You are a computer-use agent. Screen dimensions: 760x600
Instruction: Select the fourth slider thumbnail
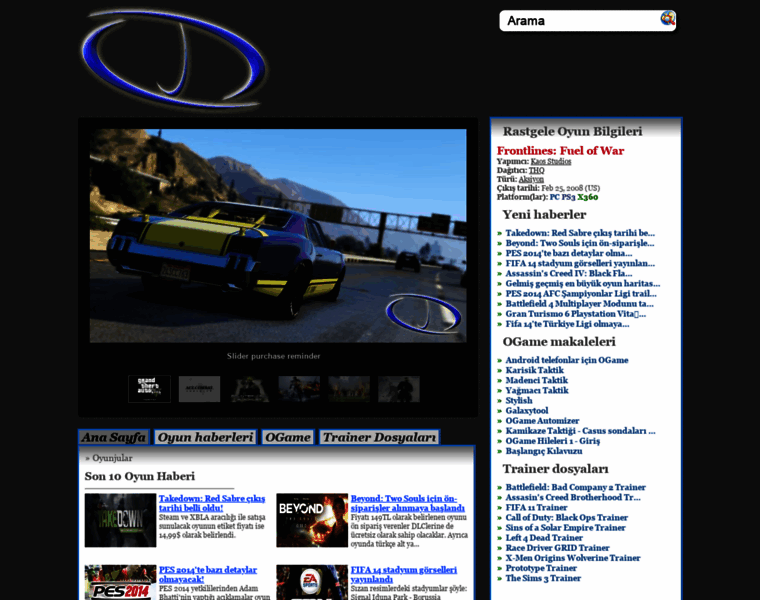coord(299,389)
